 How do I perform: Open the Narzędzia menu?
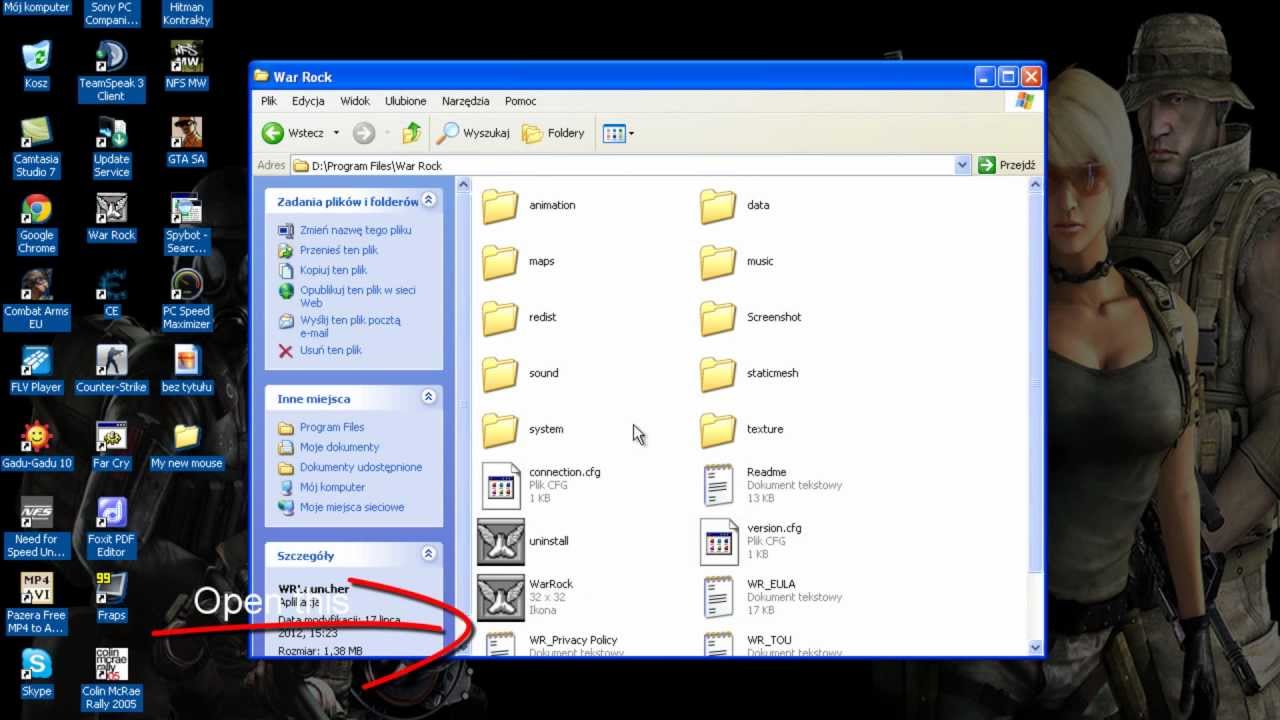pos(466,101)
